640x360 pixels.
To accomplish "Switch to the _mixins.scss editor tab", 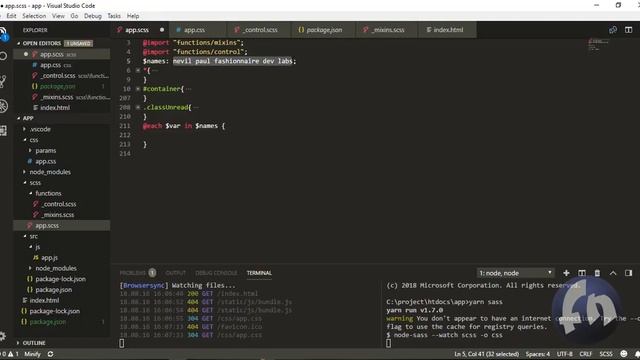I will 388,30.
